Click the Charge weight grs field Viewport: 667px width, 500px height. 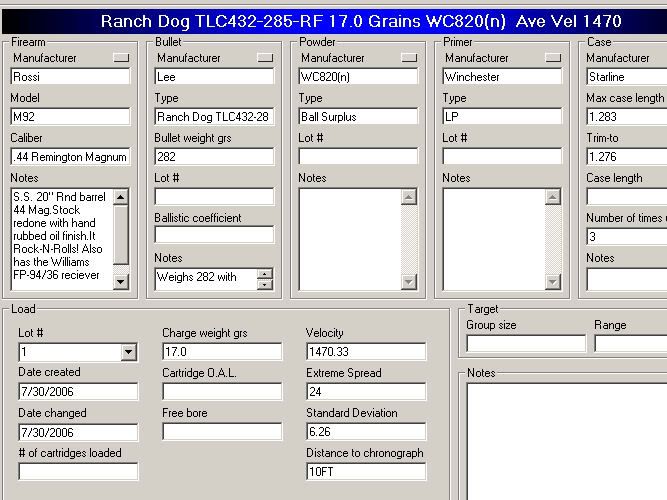click(x=222, y=351)
